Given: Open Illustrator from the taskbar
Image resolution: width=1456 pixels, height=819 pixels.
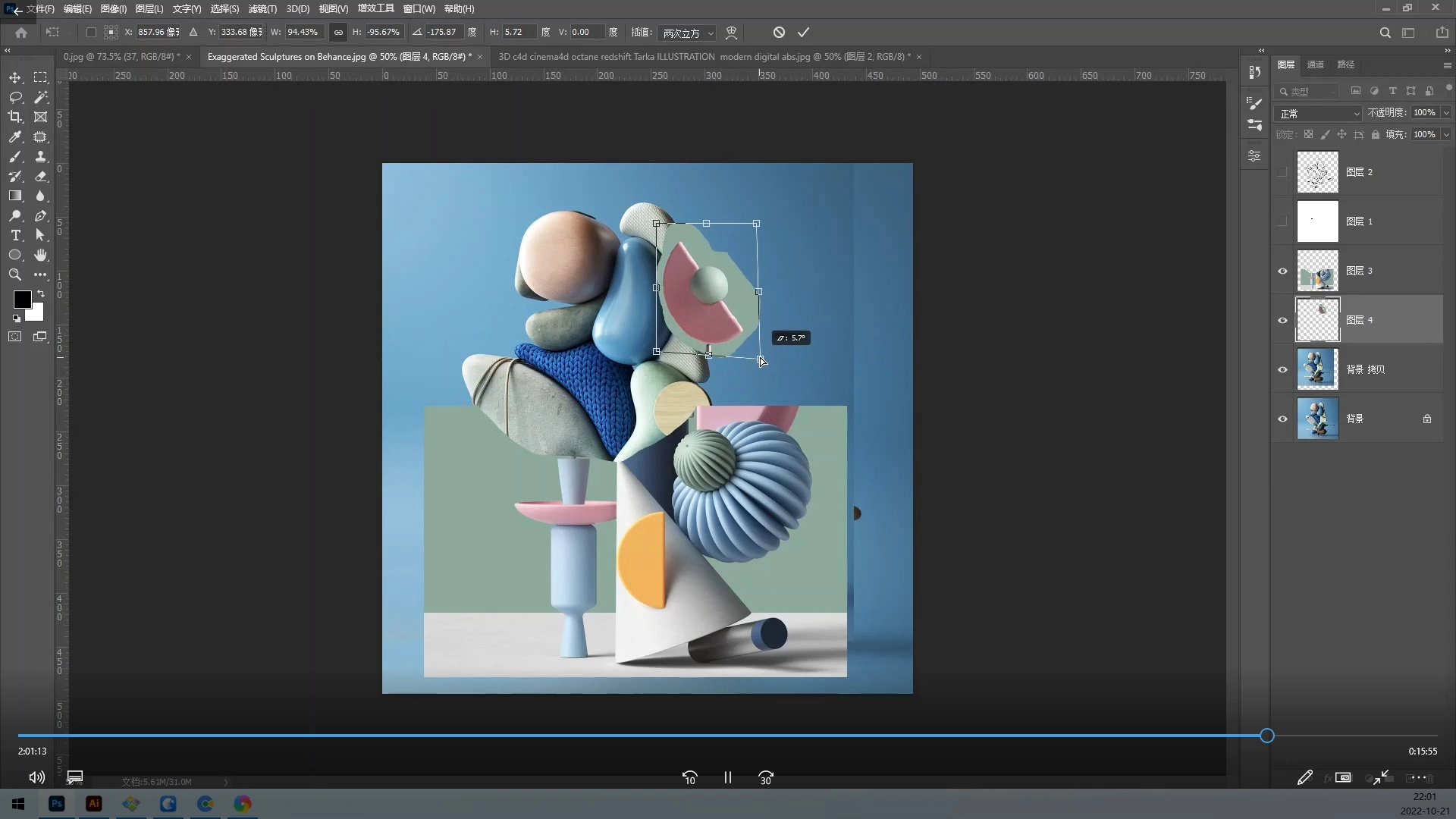Looking at the screenshot, I should 94,804.
